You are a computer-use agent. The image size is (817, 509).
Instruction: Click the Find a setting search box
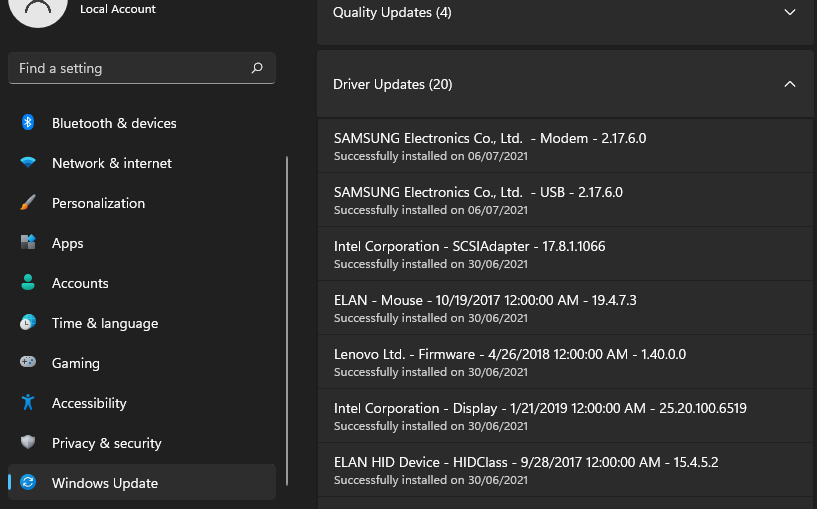(130, 68)
